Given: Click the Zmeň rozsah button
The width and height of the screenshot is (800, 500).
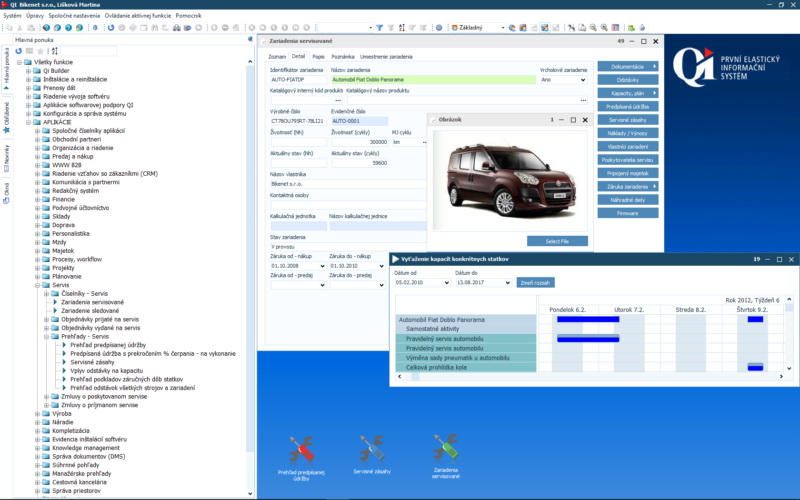Looking at the screenshot, I should click(535, 283).
